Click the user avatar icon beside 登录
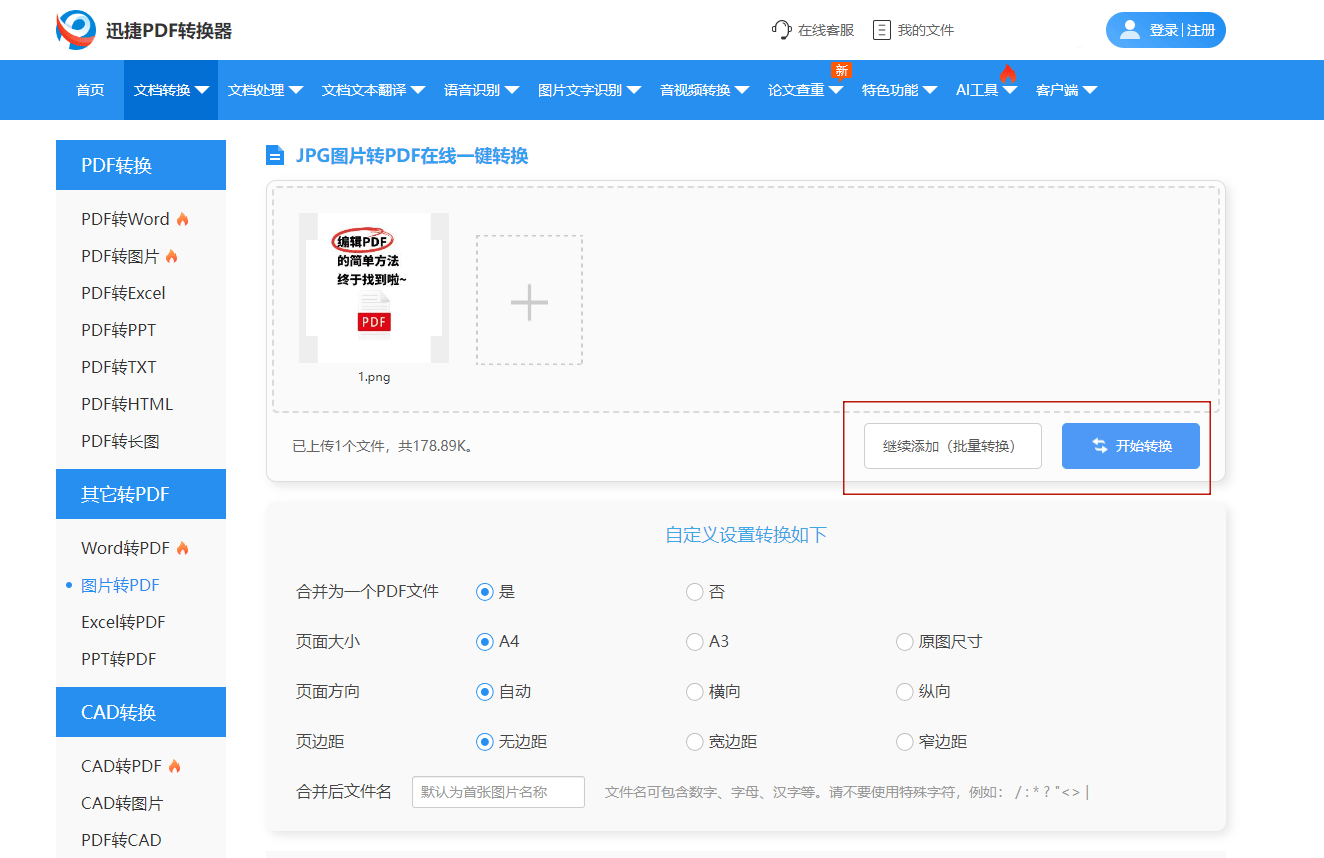The image size is (1324, 858). (1130, 30)
